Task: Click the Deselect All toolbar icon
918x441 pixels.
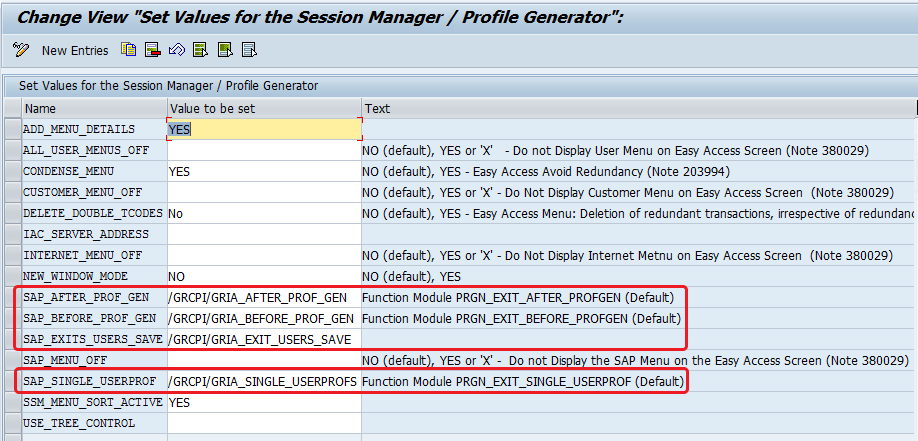Action: tap(249, 49)
